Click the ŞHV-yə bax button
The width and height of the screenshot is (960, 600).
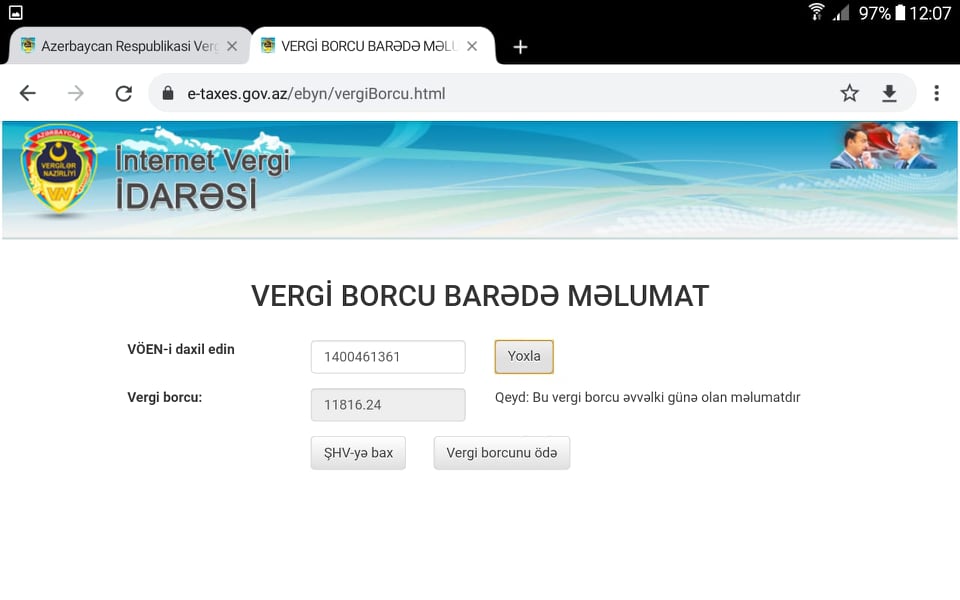pyautogui.click(x=358, y=453)
